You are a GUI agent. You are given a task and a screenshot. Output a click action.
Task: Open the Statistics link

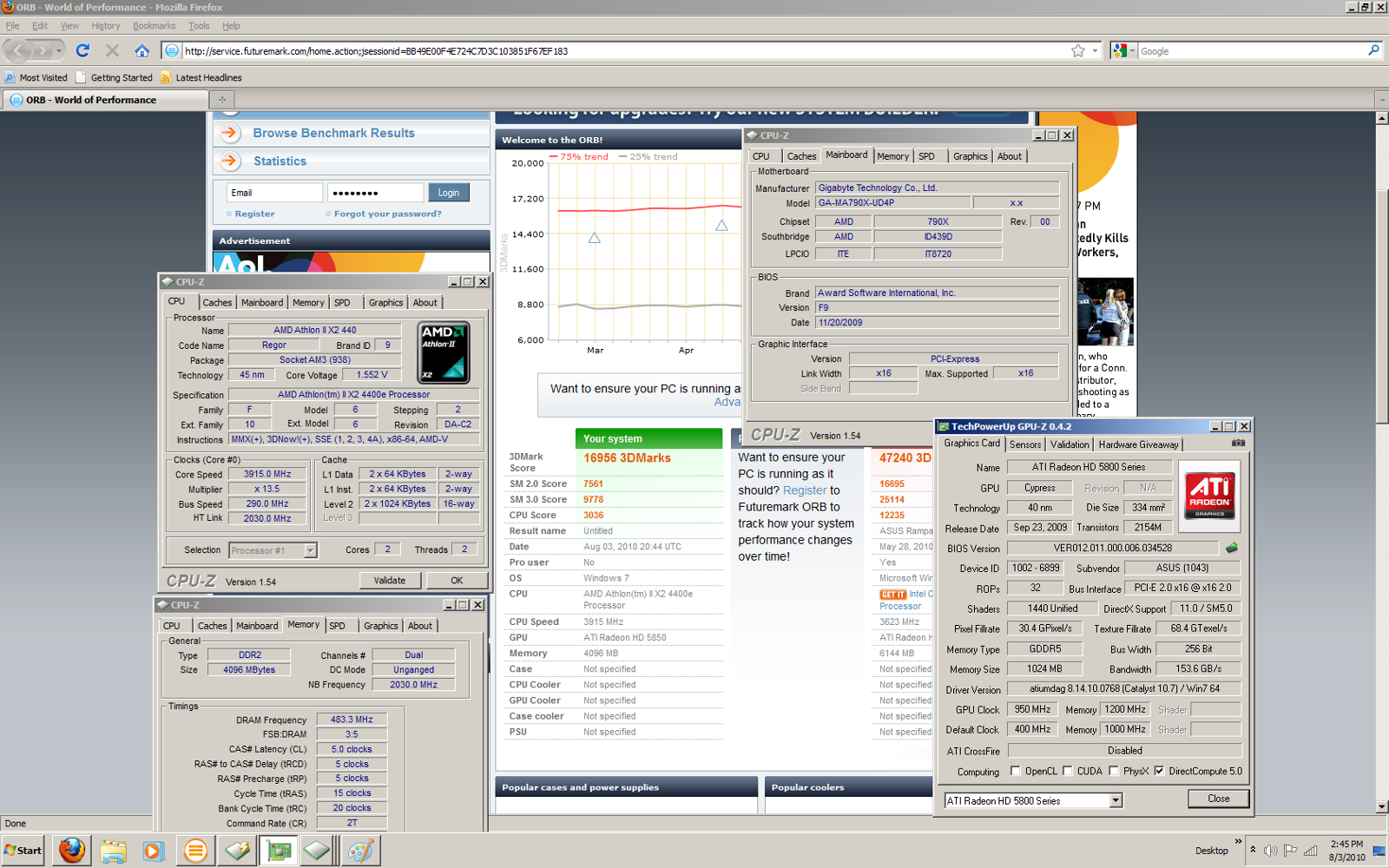(280, 161)
